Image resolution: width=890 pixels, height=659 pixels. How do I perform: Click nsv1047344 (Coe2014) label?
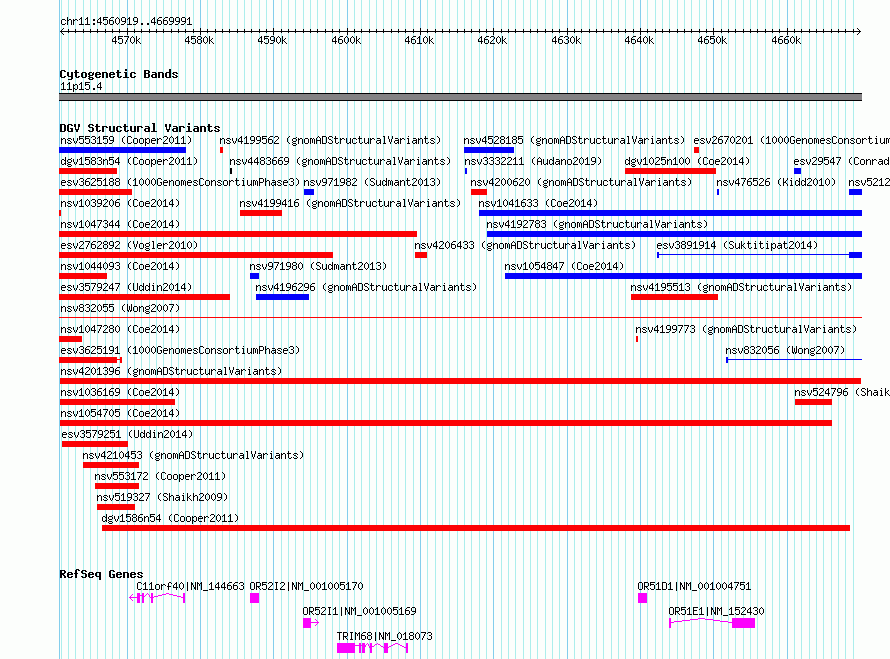(120, 224)
